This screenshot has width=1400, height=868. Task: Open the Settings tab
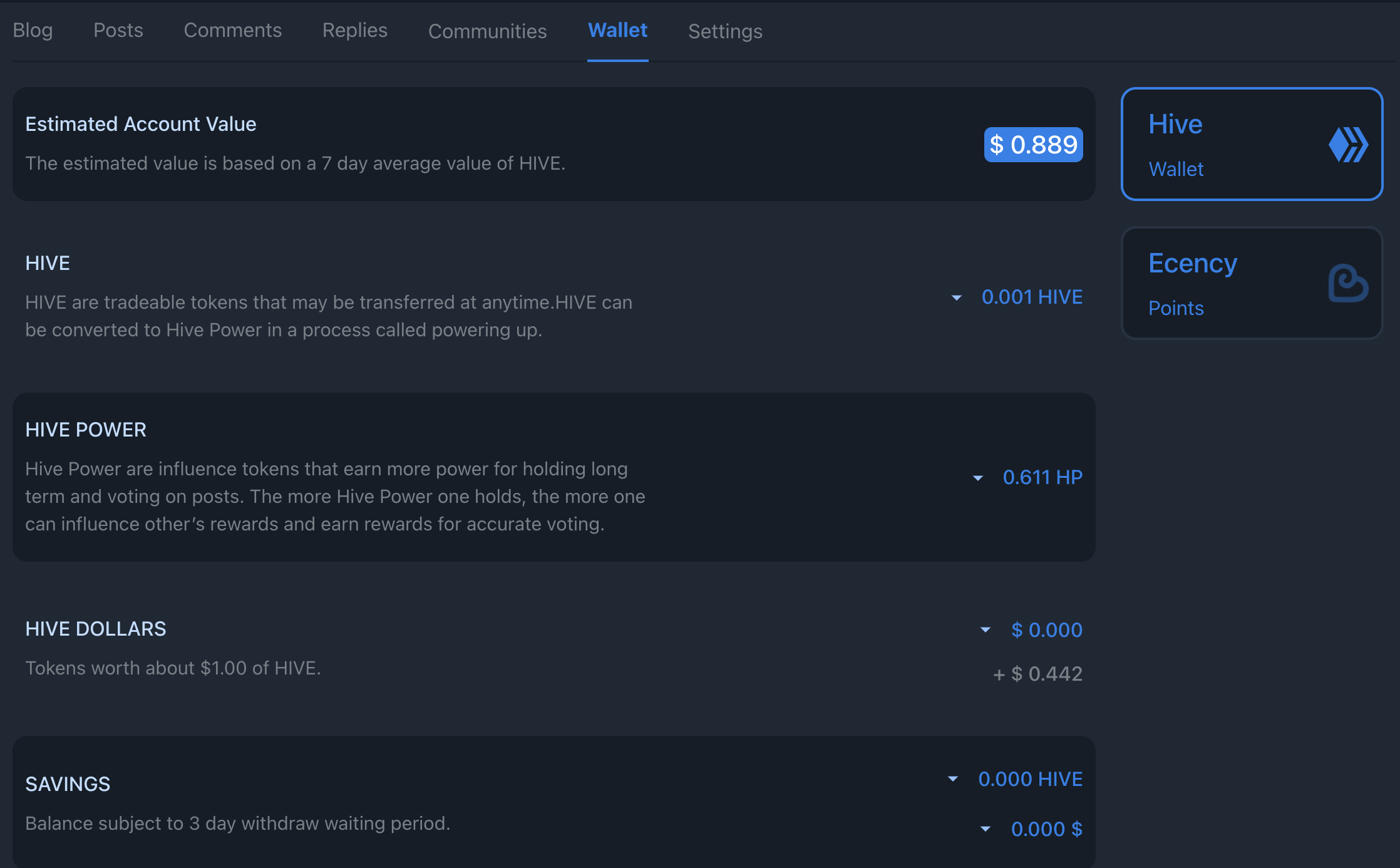click(x=725, y=31)
